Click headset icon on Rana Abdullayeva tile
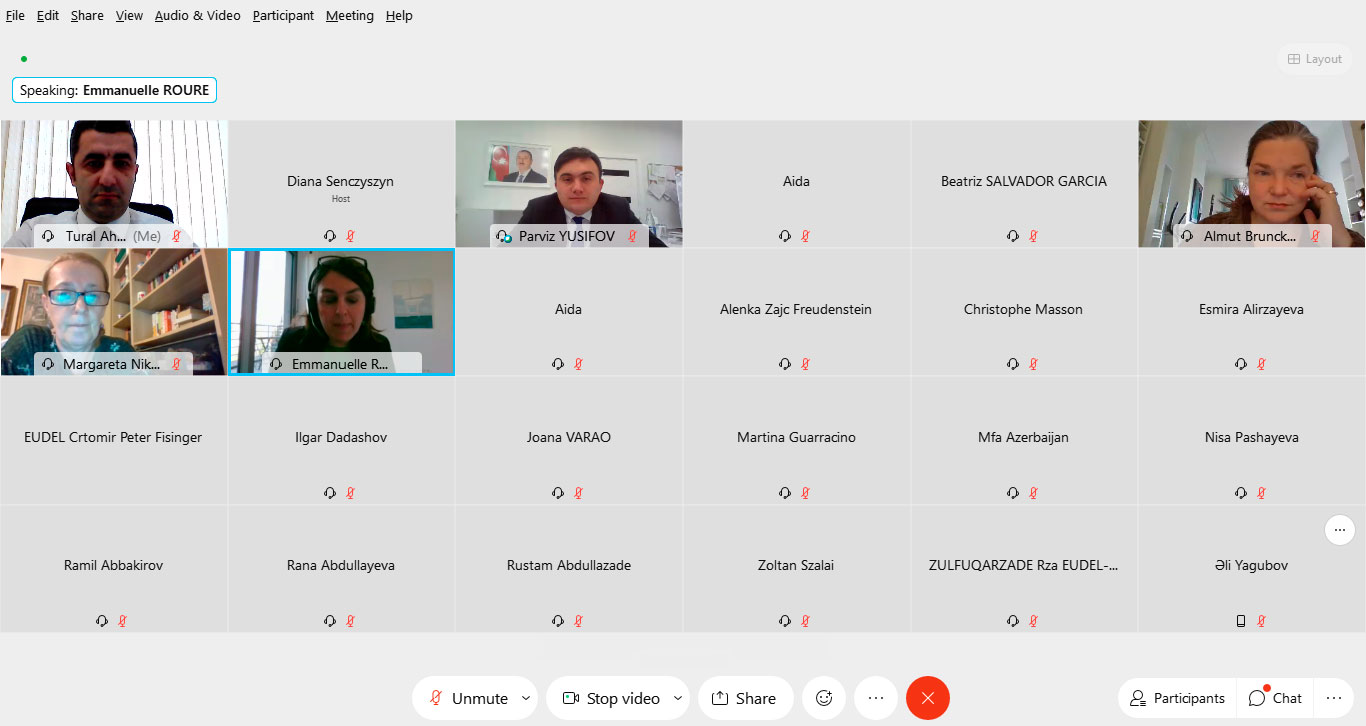Image resolution: width=1366 pixels, height=726 pixels. pyautogui.click(x=330, y=620)
